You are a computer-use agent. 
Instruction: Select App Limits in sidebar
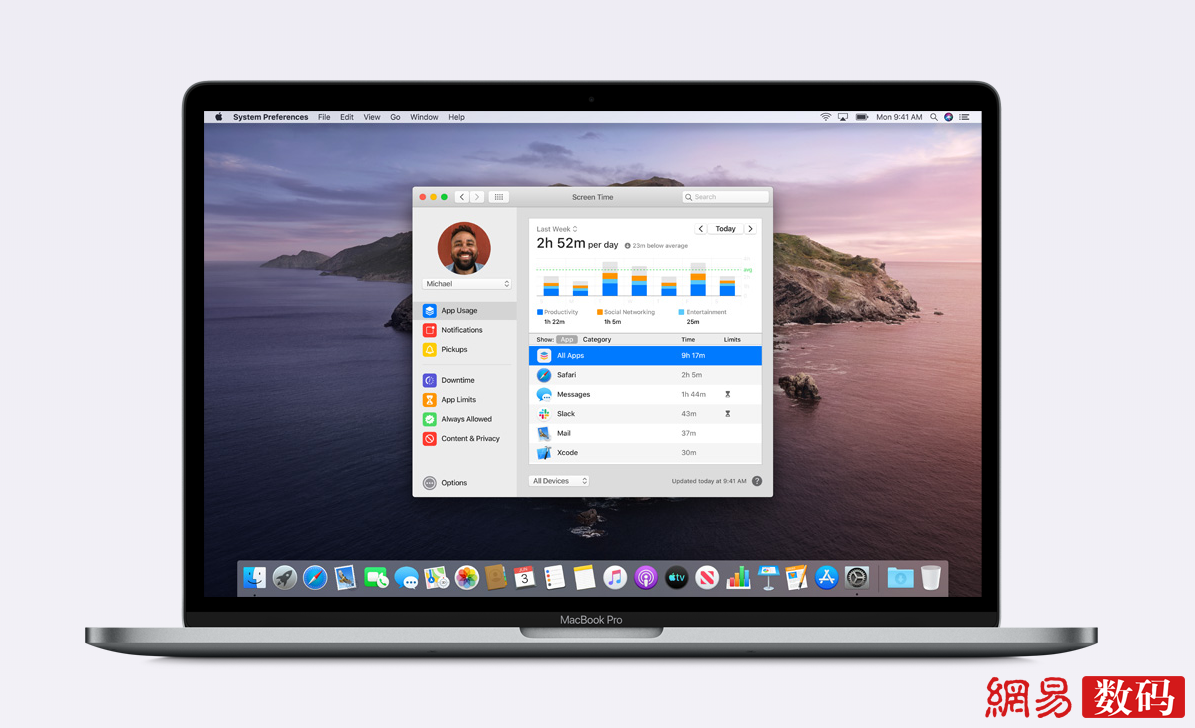(x=458, y=400)
